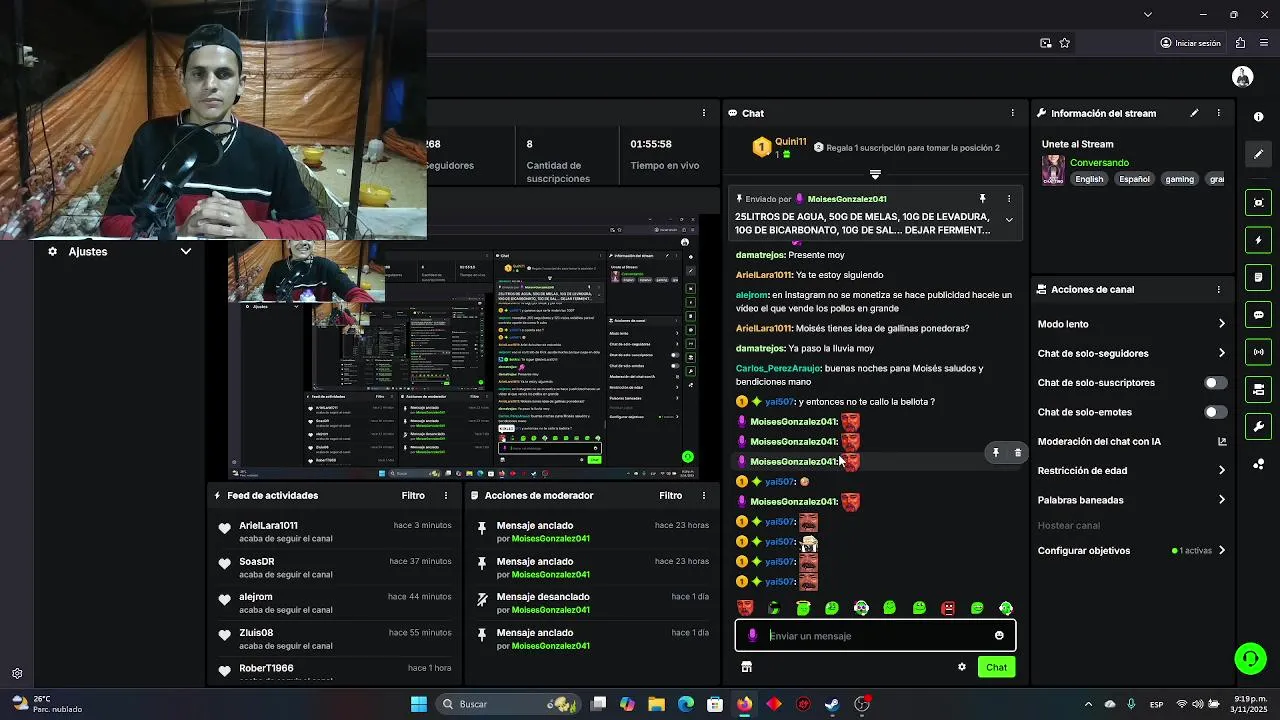Toggle Chat de solo-suscriptores switch
The image size is (1280, 720).
point(1214,383)
